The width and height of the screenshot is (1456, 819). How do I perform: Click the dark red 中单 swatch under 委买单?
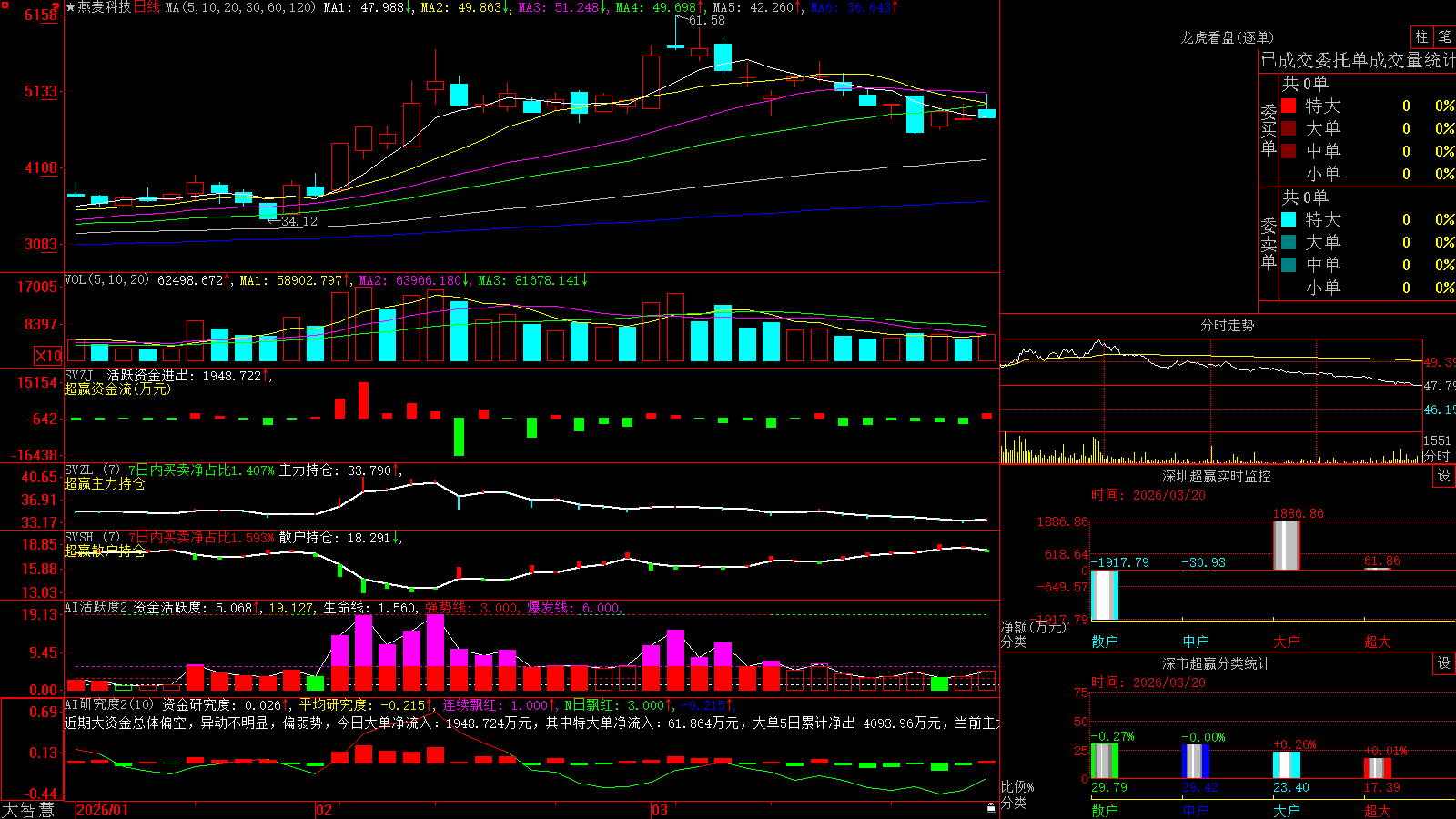1289,151
